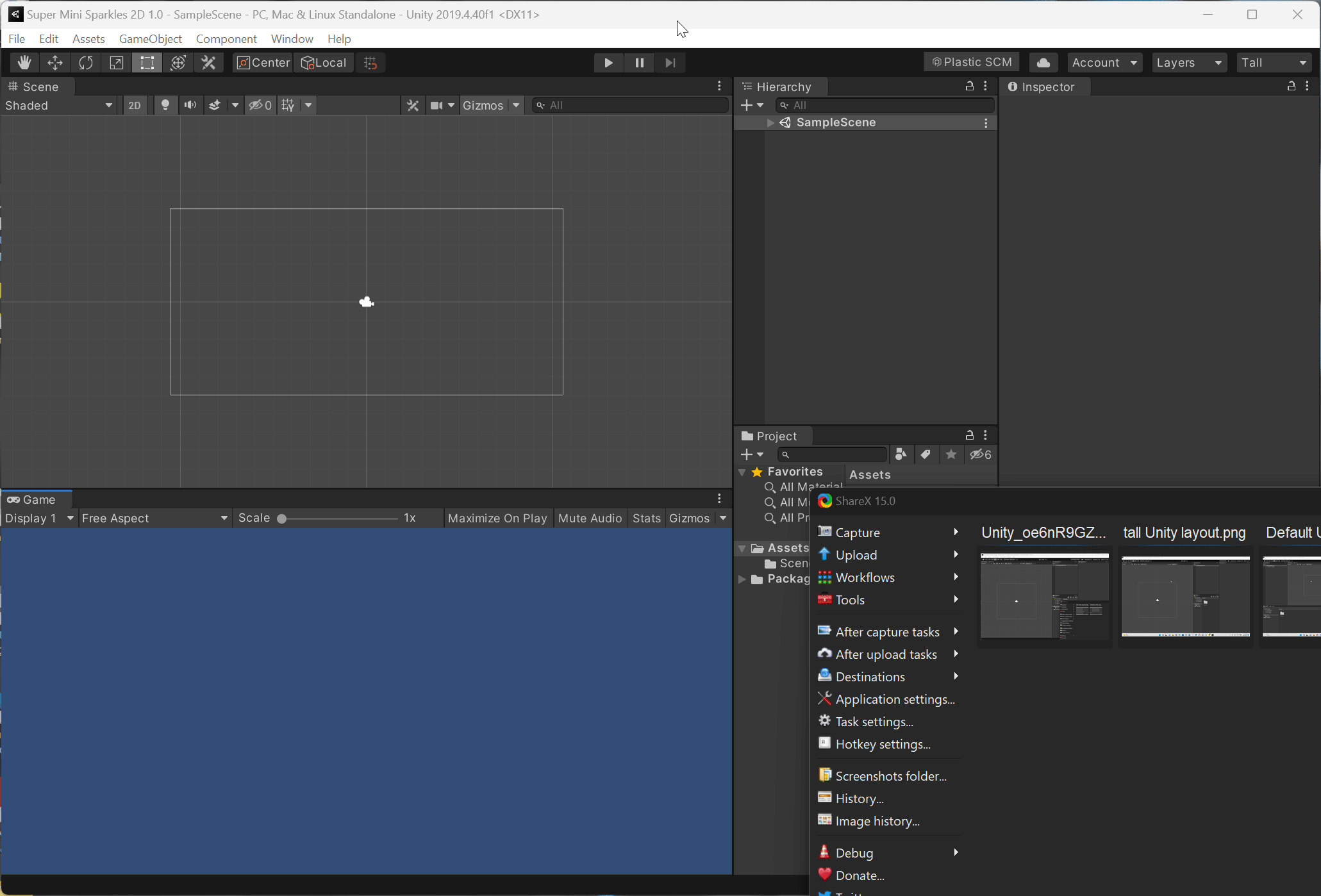Click the Hierarchy search field
This screenshot has height=896, width=1321.
tap(885, 105)
